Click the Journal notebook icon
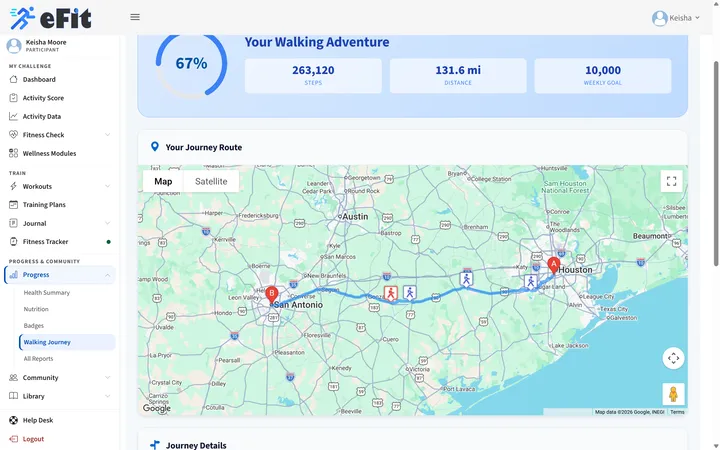This screenshot has width=720, height=450. pos(13,223)
